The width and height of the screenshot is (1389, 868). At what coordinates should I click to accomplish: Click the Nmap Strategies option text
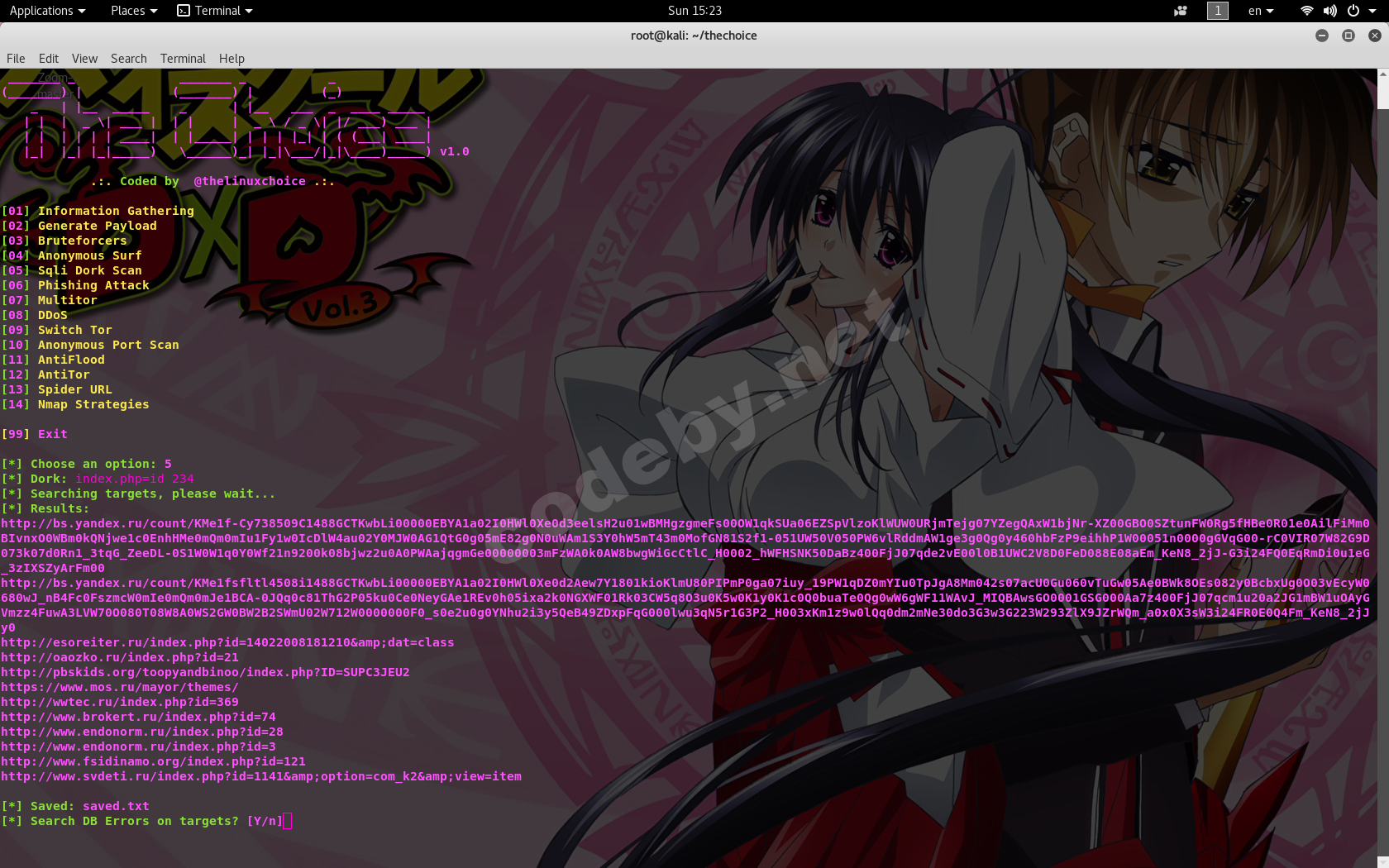pos(93,404)
